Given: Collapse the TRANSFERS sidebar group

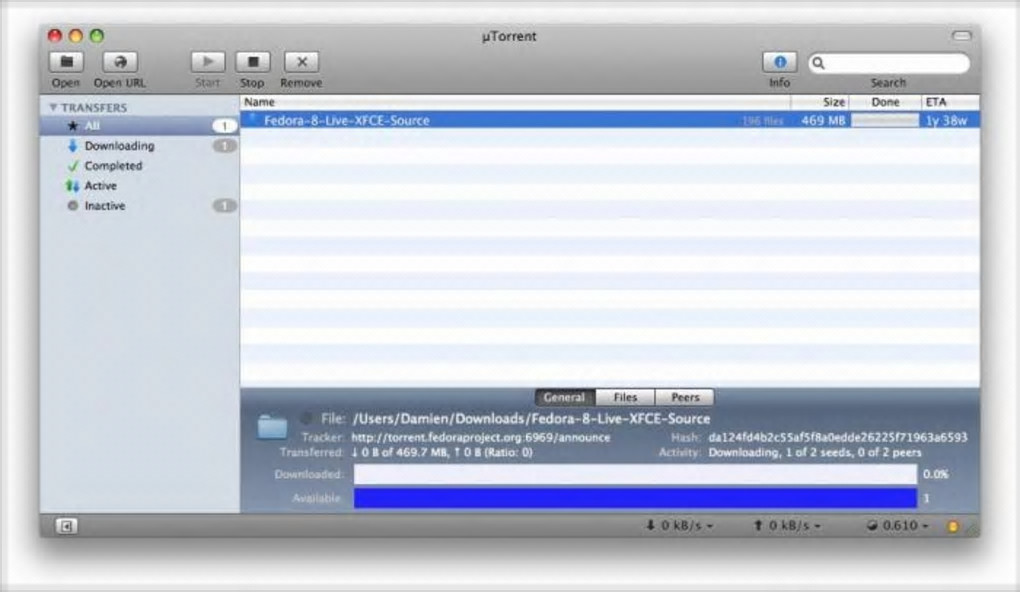Looking at the screenshot, I should point(53,107).
